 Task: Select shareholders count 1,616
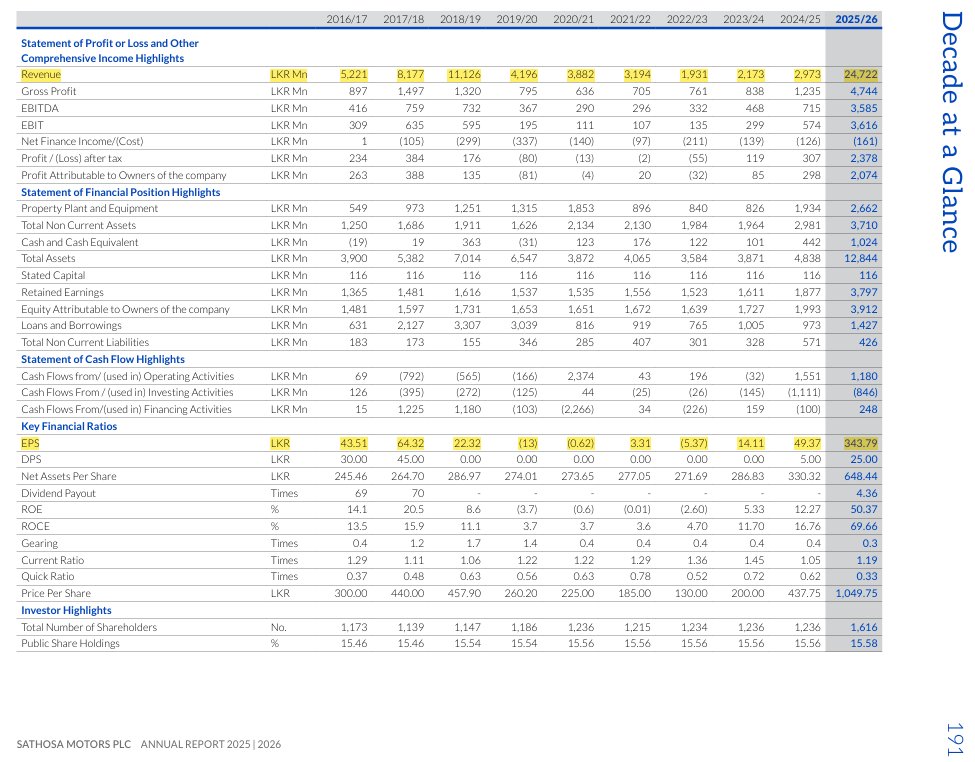coord(864,628)
